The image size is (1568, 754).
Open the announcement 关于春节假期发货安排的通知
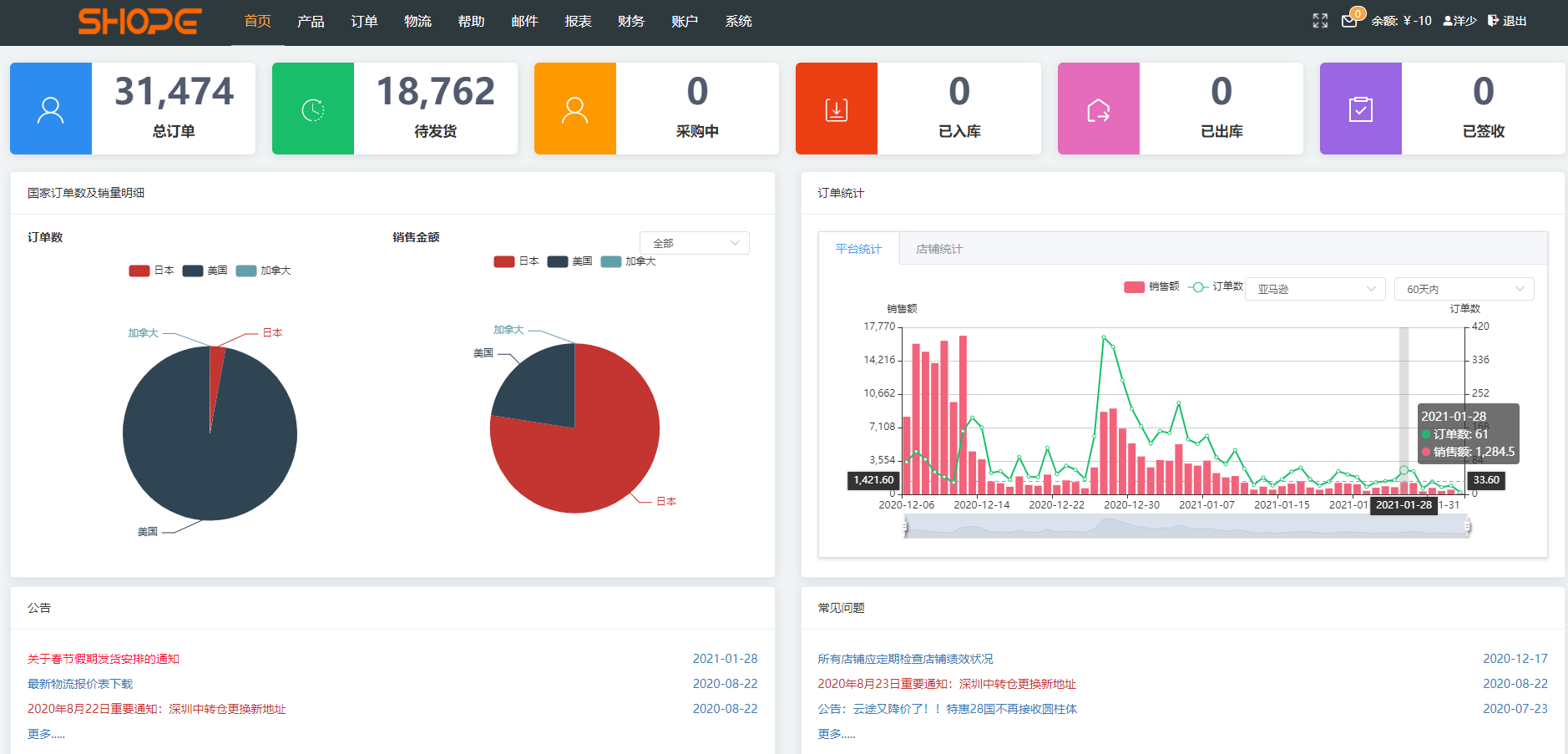click(x=104, y=658)
